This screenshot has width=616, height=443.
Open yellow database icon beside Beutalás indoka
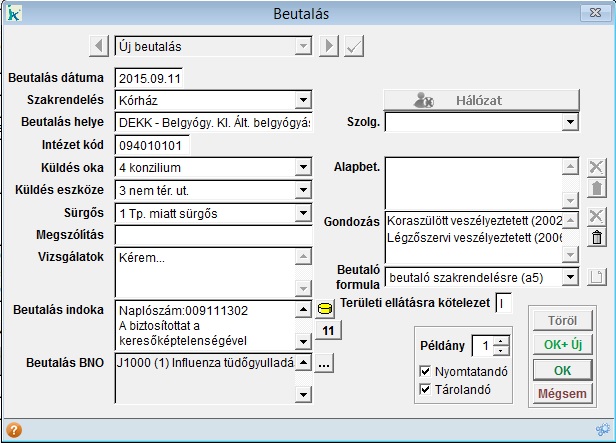point(325,309)
